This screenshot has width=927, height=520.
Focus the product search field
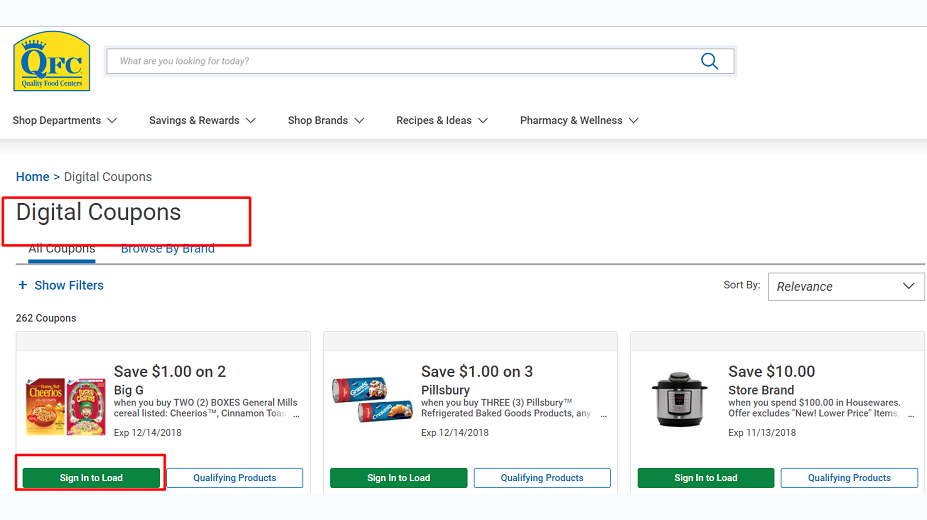[420, 61]
